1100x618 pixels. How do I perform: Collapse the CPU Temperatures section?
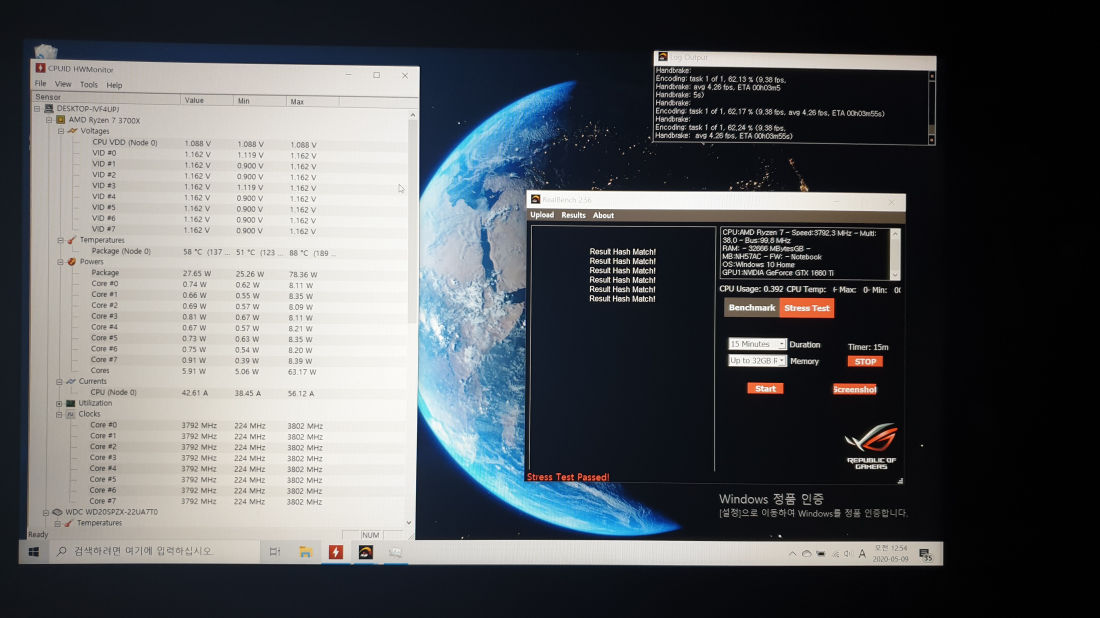(x=60, y=240)
